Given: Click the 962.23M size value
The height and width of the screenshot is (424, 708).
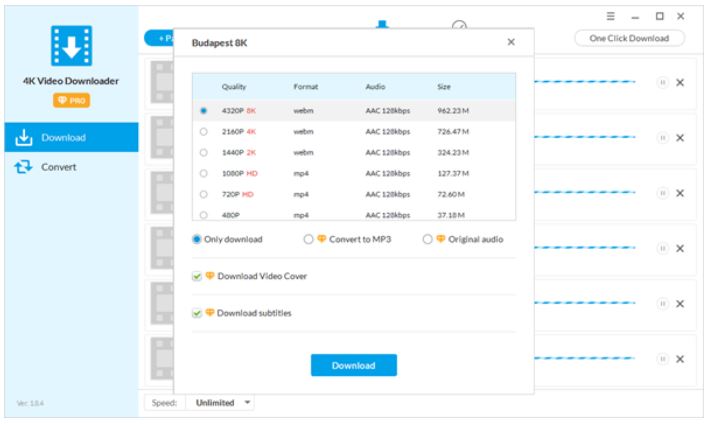Looking at the screenshot, I should pyautogui.click(x=453, y=111).
